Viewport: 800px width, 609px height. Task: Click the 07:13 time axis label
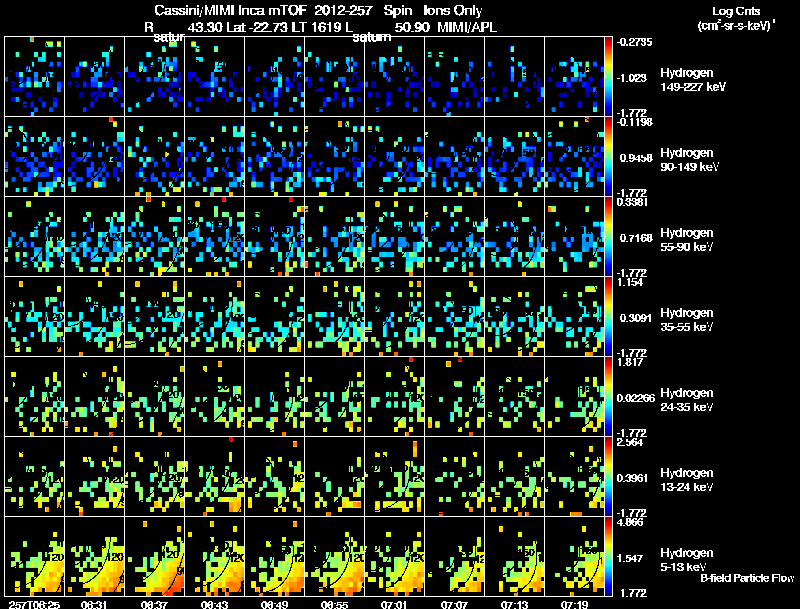(x=514, y=604)
